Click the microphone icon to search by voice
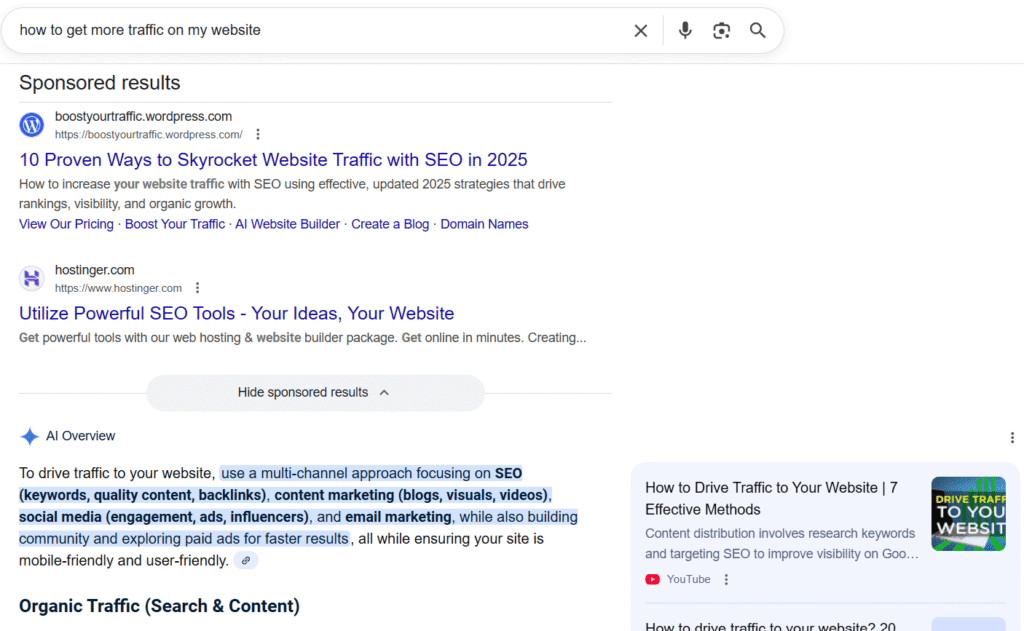The image size is (1024, 631). [x=685, y=30]
